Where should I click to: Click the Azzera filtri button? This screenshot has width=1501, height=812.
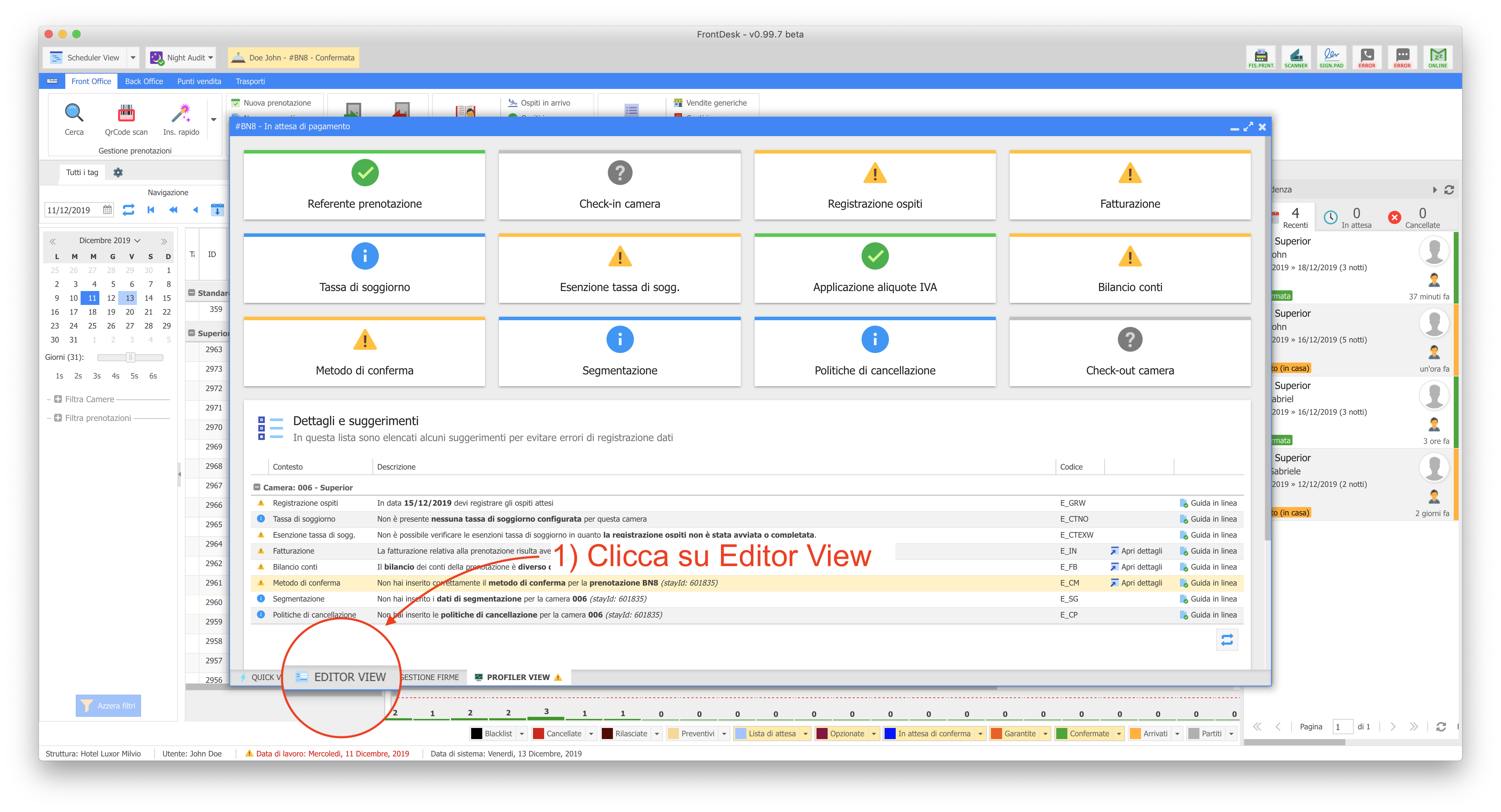pos(108,705)
